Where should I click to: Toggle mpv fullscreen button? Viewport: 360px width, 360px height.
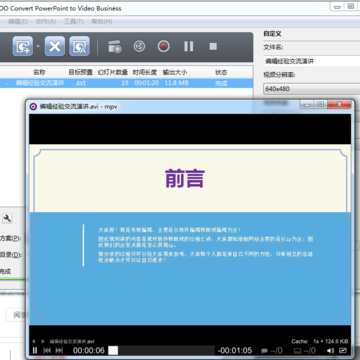343,350
